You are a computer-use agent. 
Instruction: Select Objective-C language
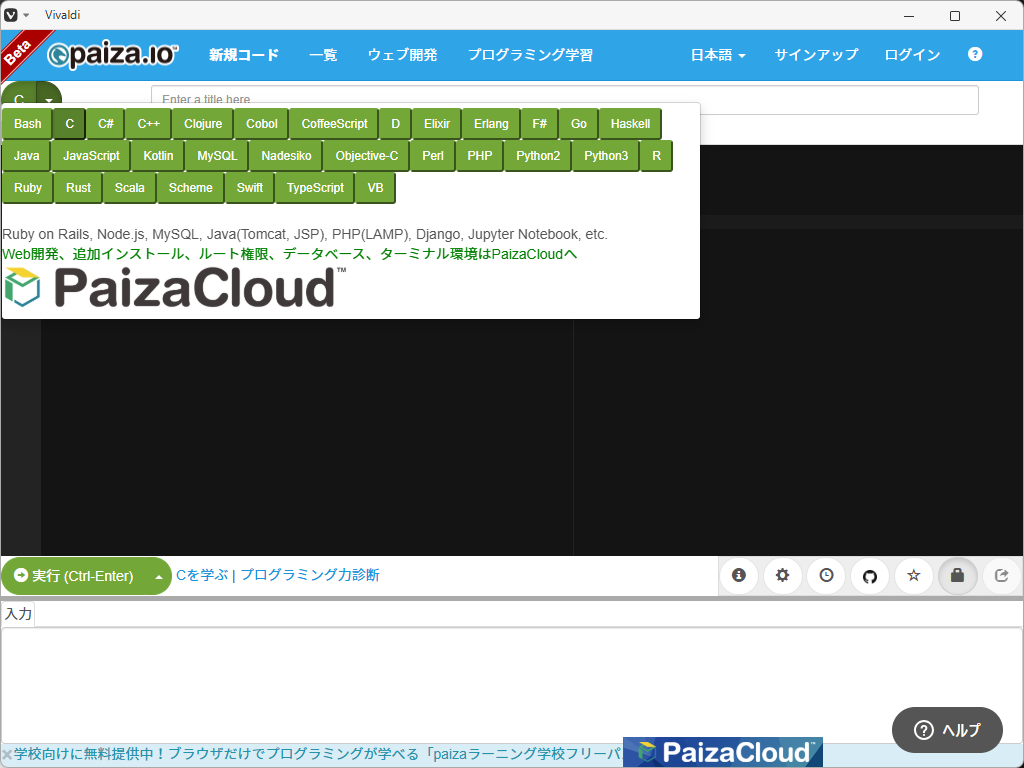click(367, 156)
